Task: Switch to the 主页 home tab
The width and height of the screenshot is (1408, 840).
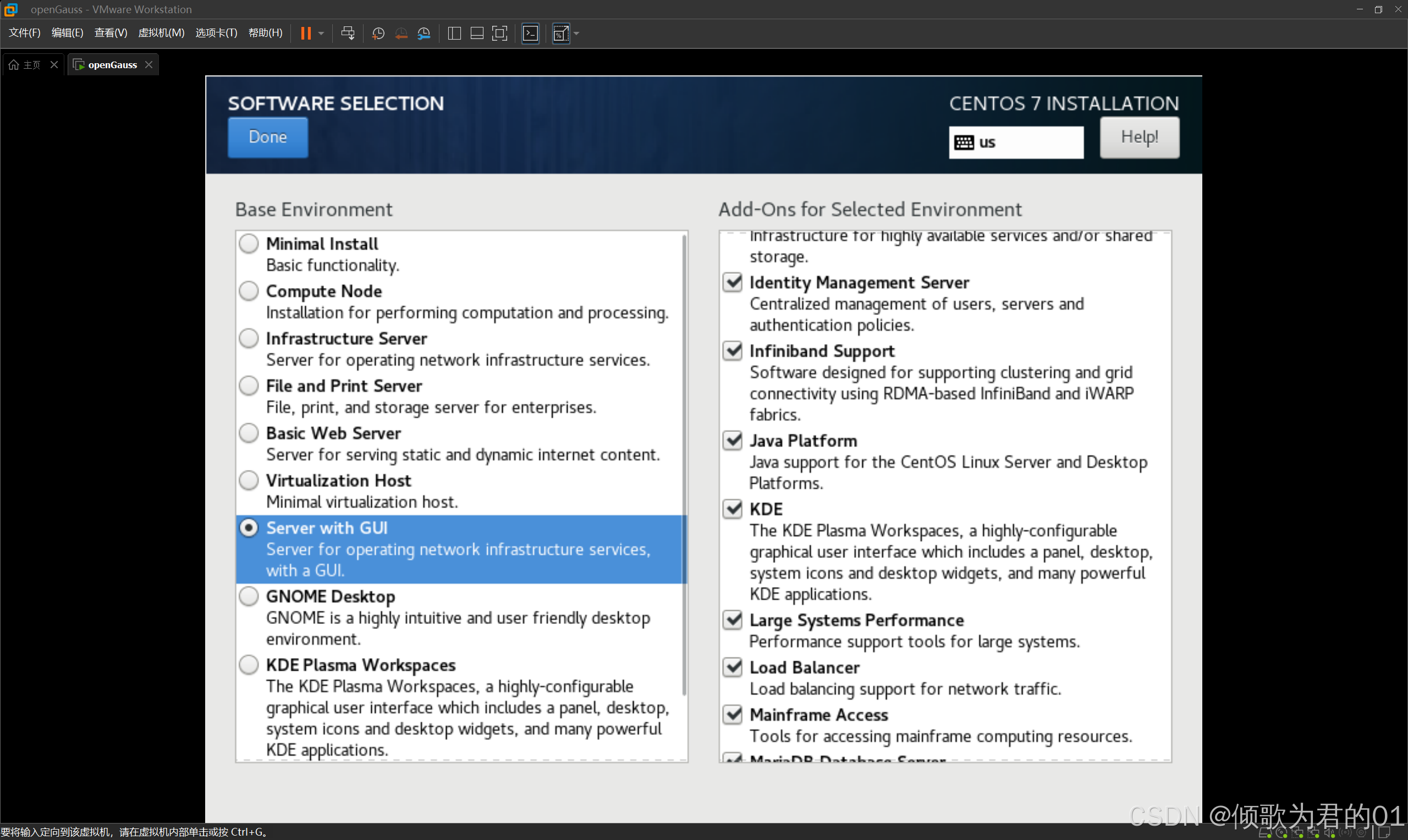Action: click(26, 64)
